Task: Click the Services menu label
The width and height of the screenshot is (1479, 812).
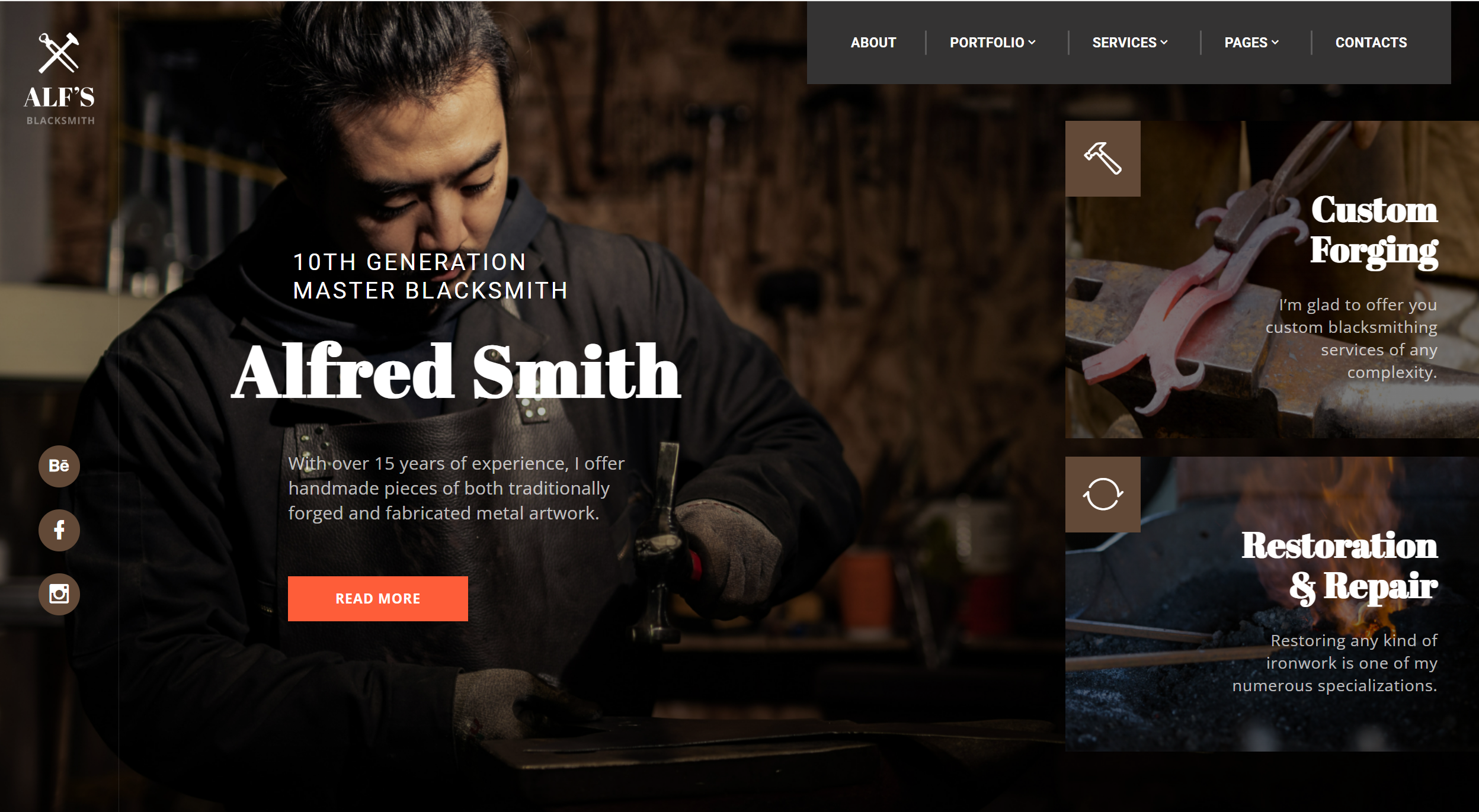Action: (1123, 43)
